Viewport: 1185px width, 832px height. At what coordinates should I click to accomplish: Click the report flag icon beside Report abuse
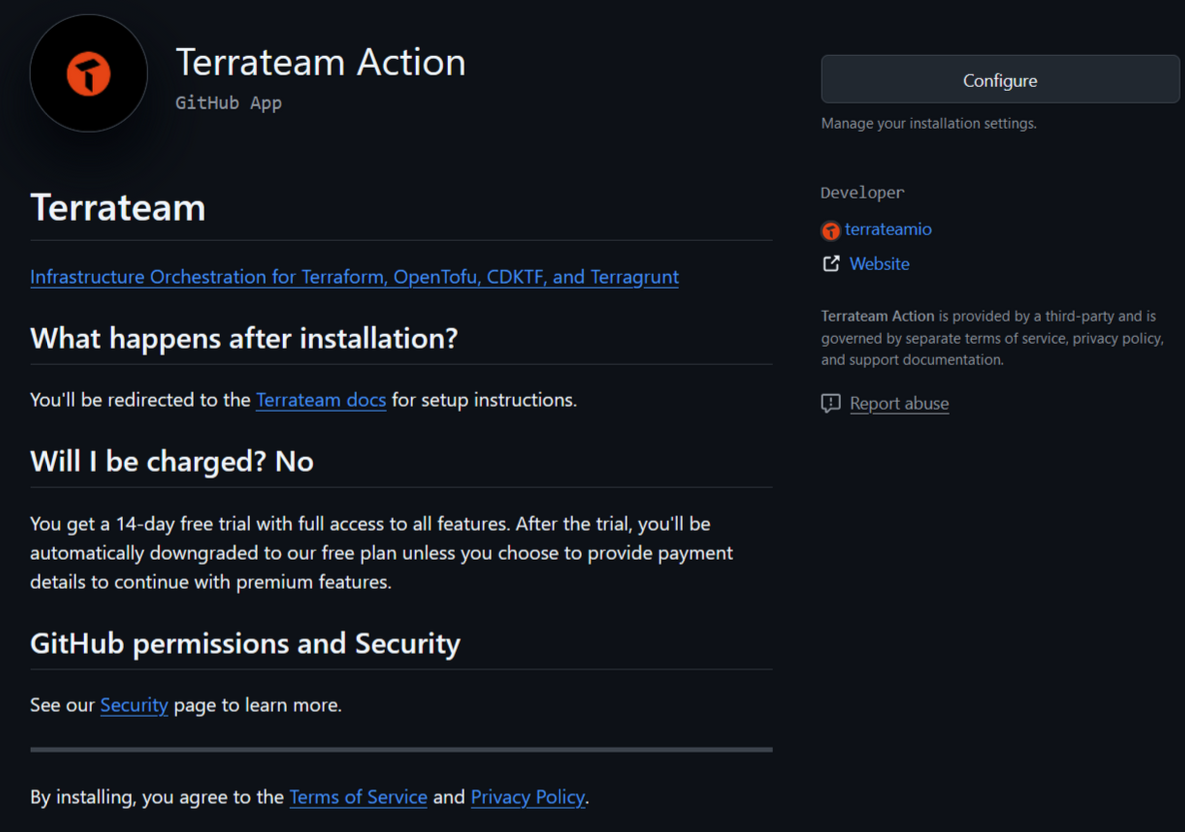point(831,404)
